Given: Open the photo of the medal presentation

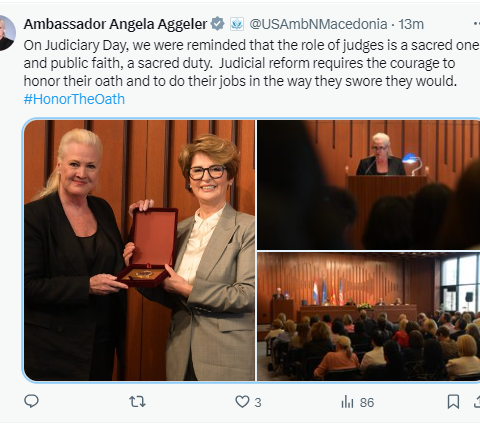Looking at the screenshot, I should tap(139, 250).
